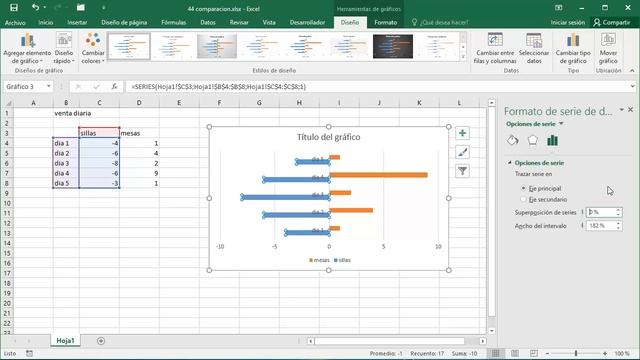This screenshot has height=360, width=640.
Task: Click the sillas legend entry
Action: (x=342, y=260)
